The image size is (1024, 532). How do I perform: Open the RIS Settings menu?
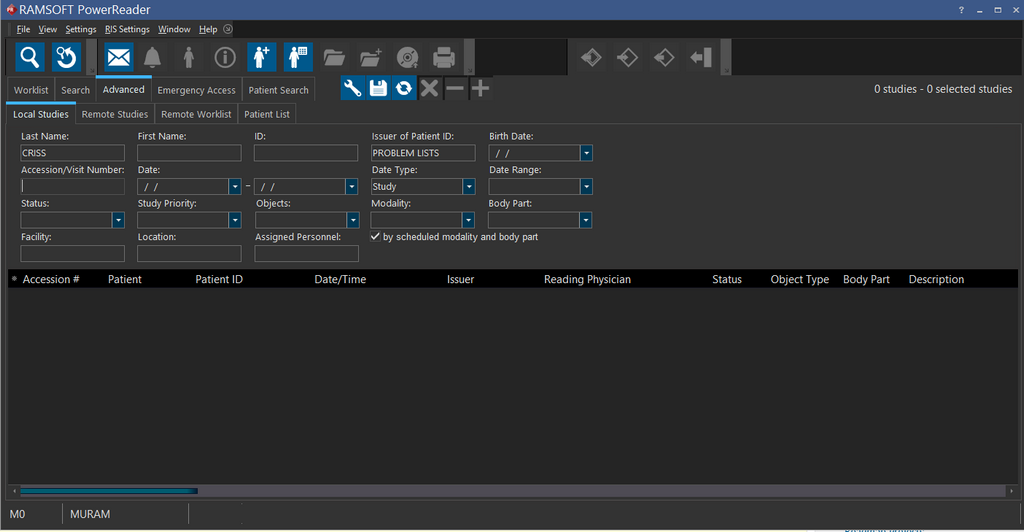127,30
